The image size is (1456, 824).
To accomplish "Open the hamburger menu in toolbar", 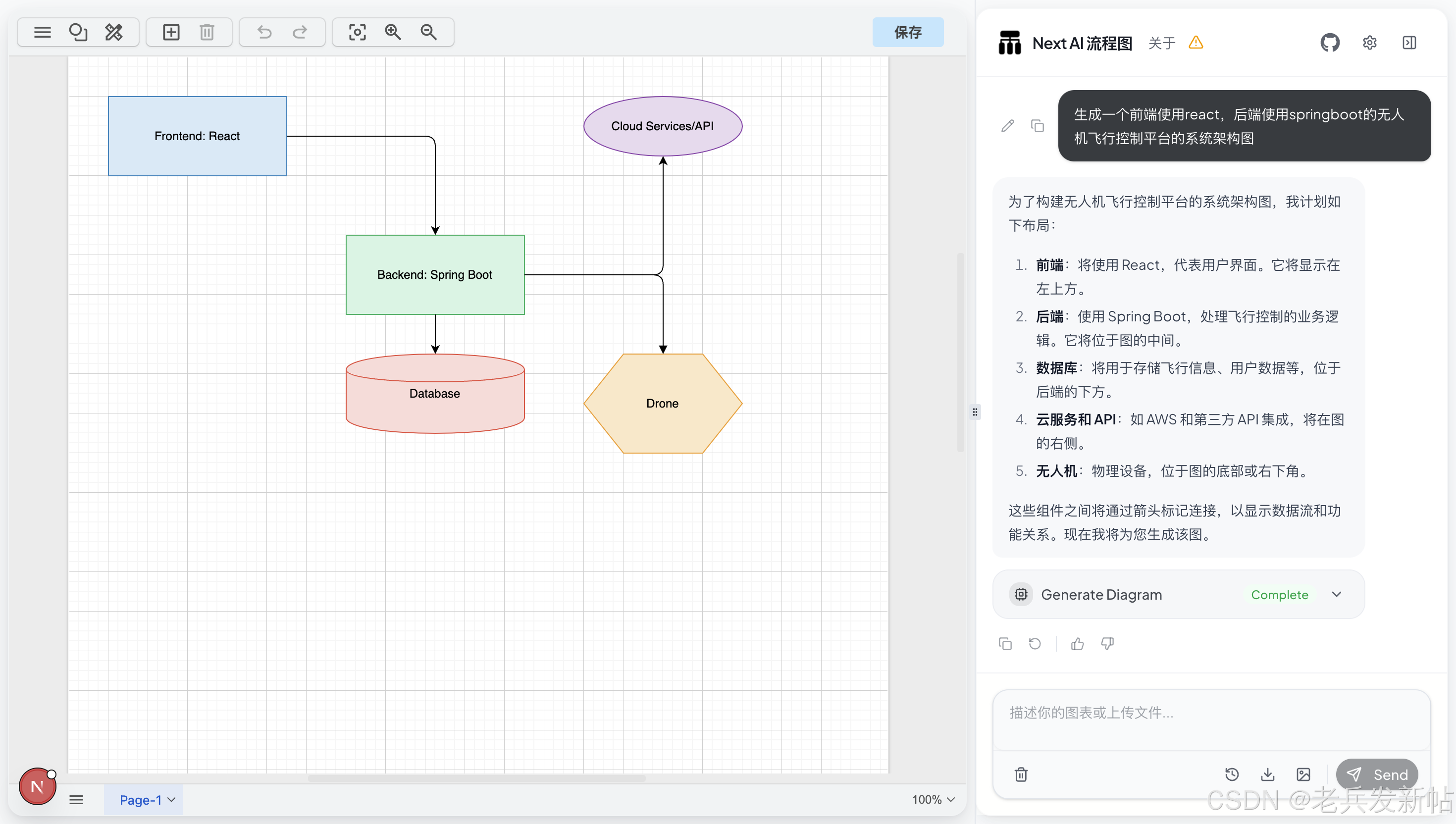I will (43, 32).
